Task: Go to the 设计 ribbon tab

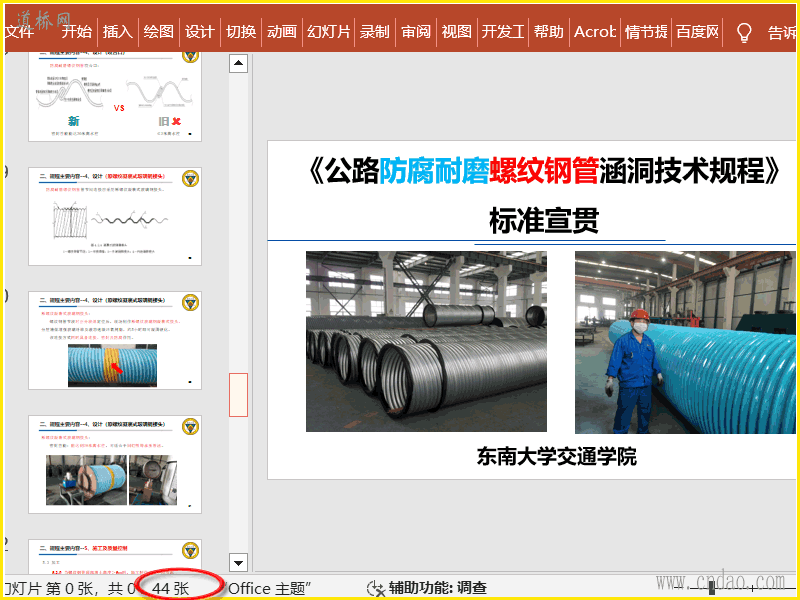Action: 199,32
